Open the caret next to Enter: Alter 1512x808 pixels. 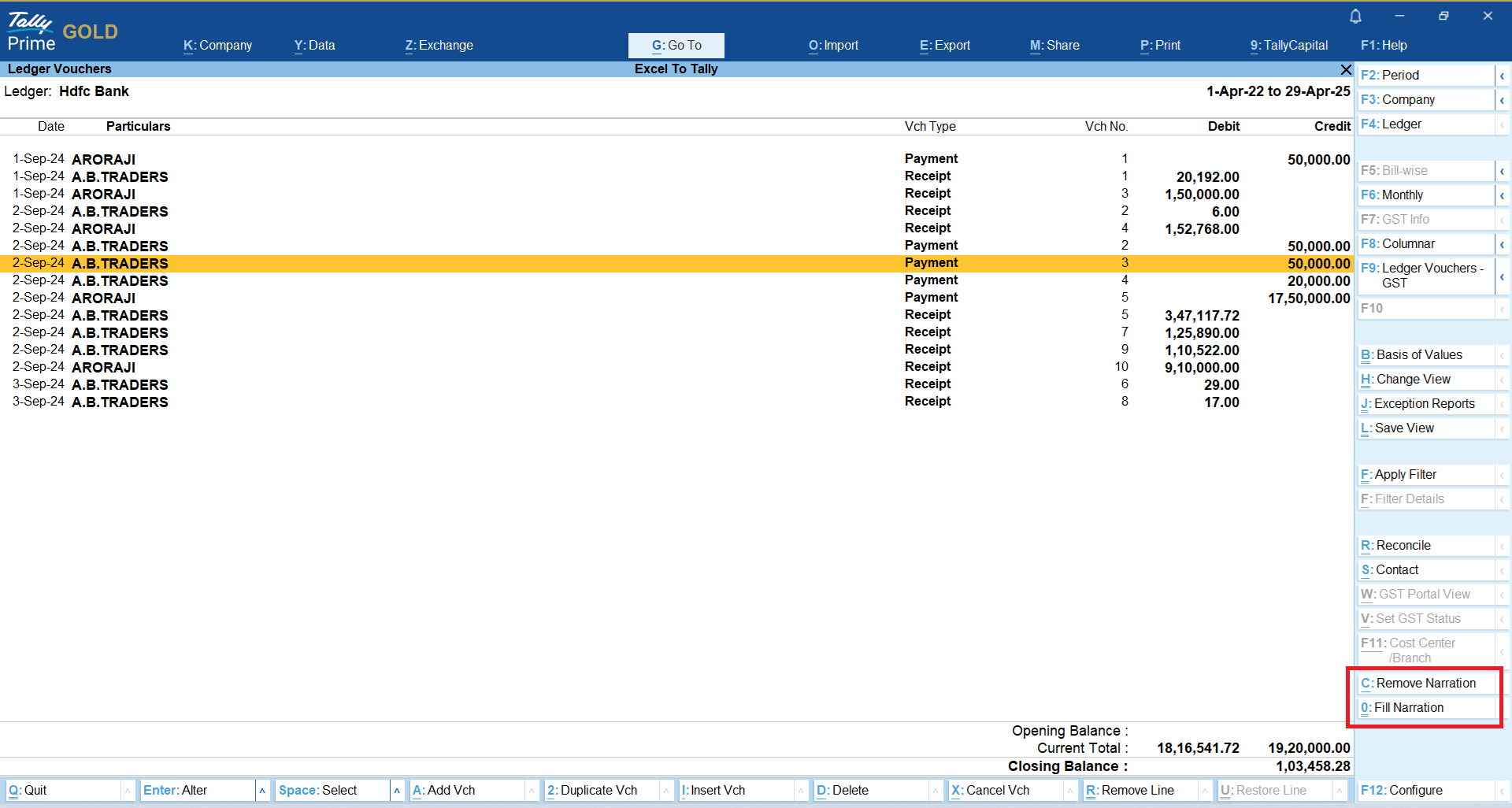pyautogui.click(x=262, y=791)
